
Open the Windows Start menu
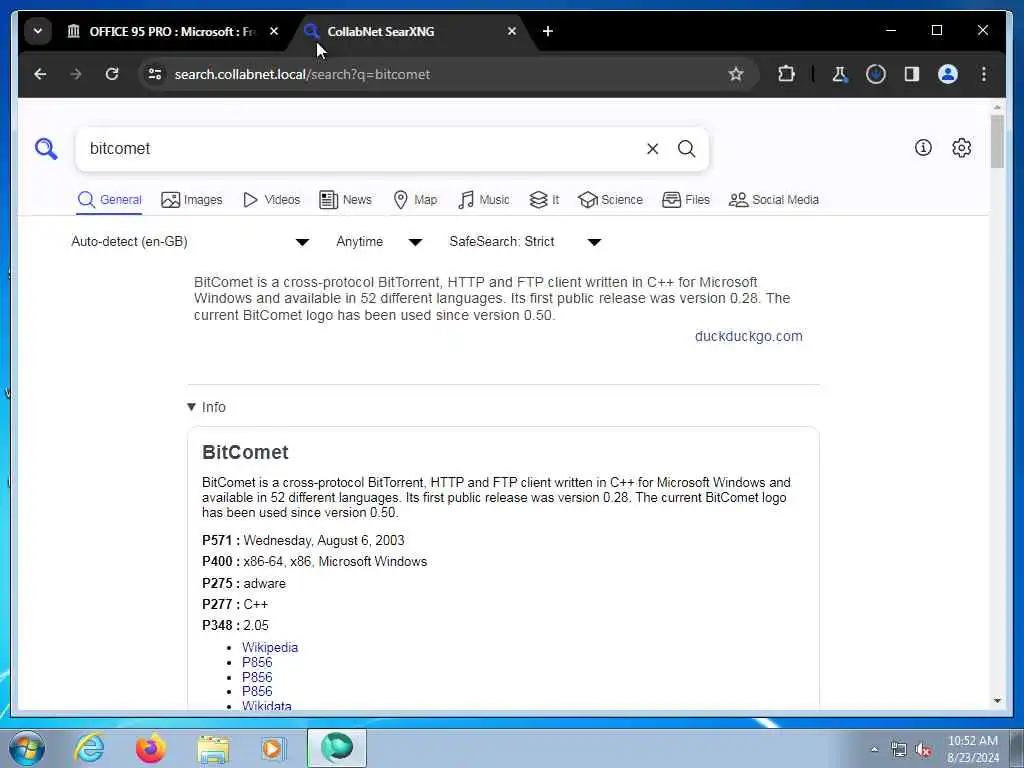(x=26, y=748)
